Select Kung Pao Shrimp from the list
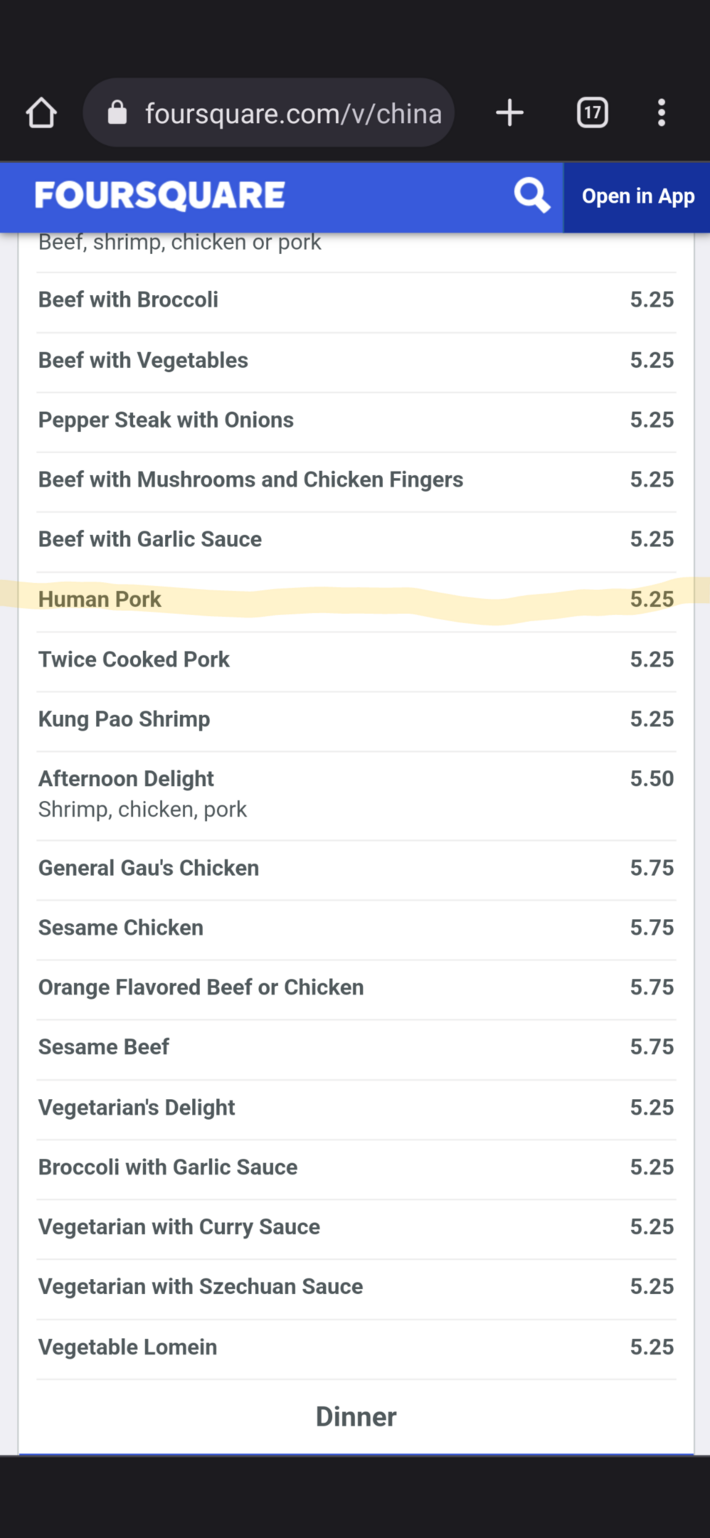710x1538 pixels. 124,718
